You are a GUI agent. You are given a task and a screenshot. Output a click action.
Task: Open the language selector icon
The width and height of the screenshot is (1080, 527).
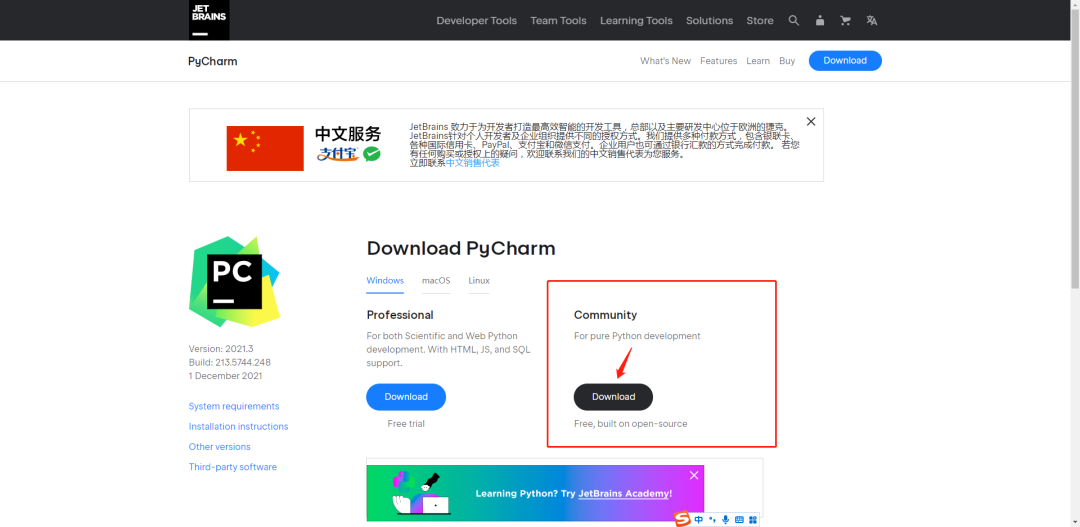tap(871, 21)
